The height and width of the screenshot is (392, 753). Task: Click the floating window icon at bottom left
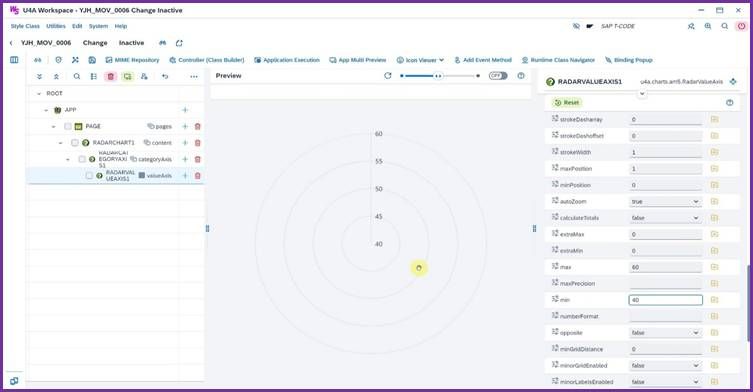[x=14, y=381]
